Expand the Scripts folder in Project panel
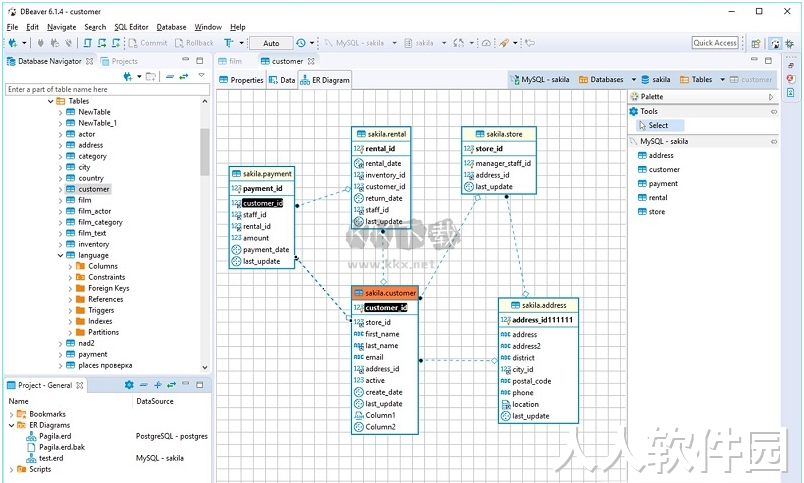This screenshot has width=804, height=483. pos(11,470)
